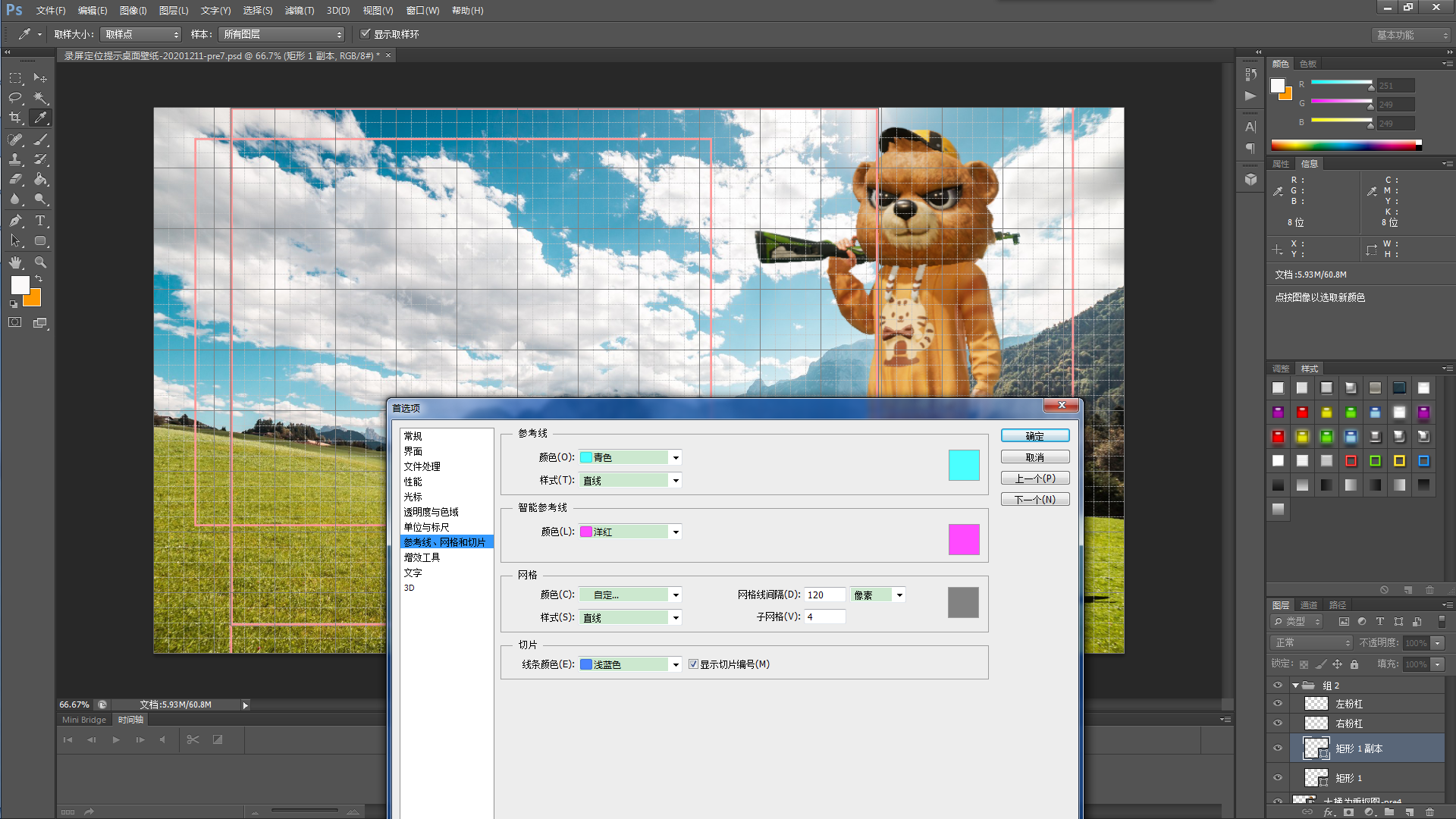The height and width of the screenshot is (819, 1456).
Task: Click the gray grid color swatch
Action: pyautogui.click(x=963, y=602)
